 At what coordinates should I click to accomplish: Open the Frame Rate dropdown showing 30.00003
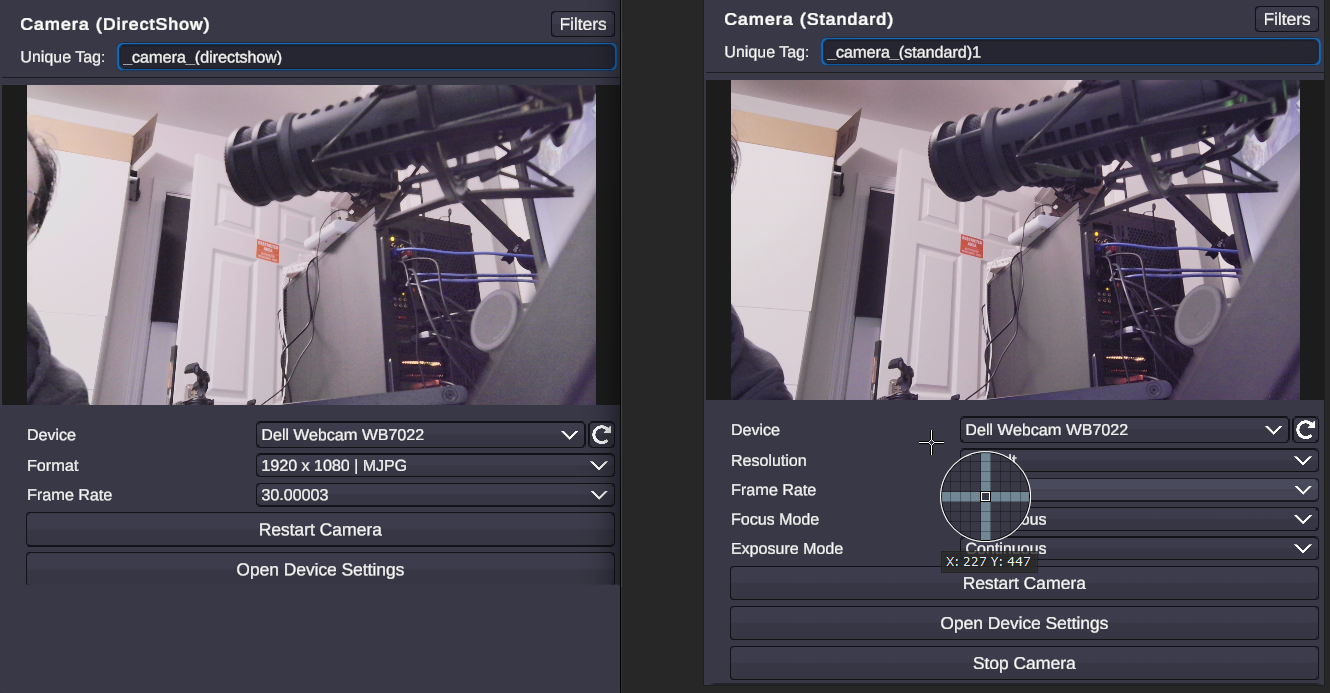pyautogui.click(x=435, y=494)
